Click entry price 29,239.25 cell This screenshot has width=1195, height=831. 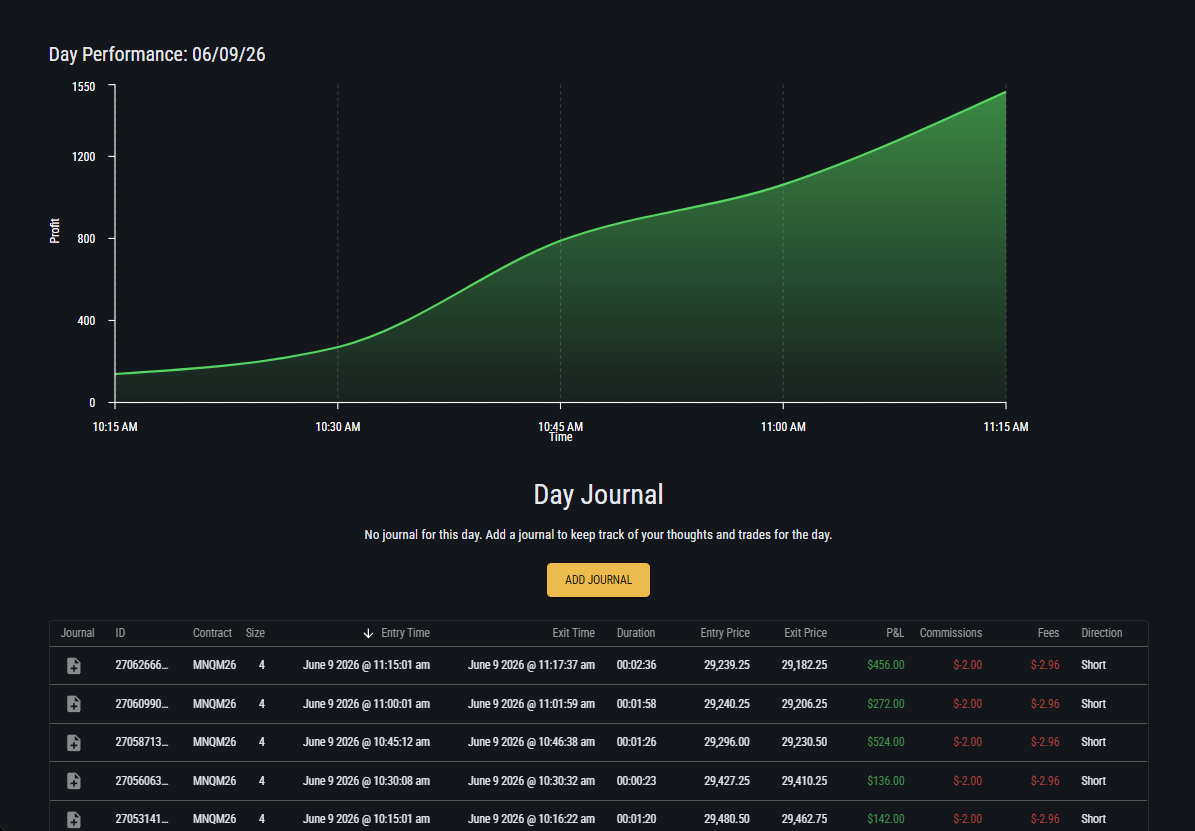pyautogui.click(x=727, y=665)
